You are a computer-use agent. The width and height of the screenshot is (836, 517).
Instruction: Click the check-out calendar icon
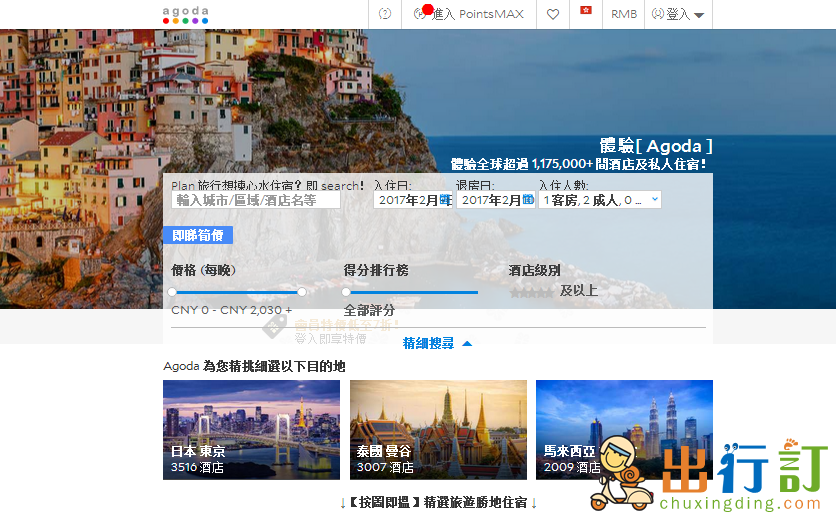point(528,199)
